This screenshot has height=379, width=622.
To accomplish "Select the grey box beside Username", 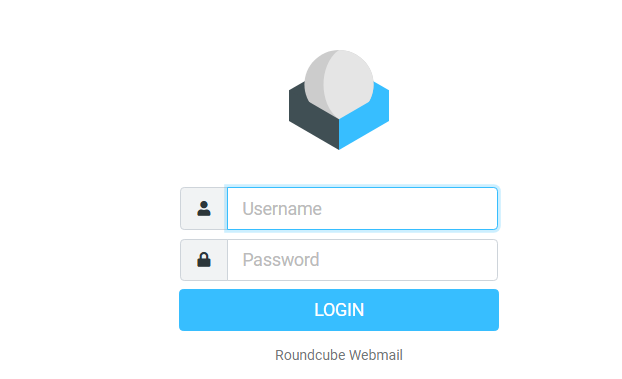I will pyautogui.click(x=204, y=208).
